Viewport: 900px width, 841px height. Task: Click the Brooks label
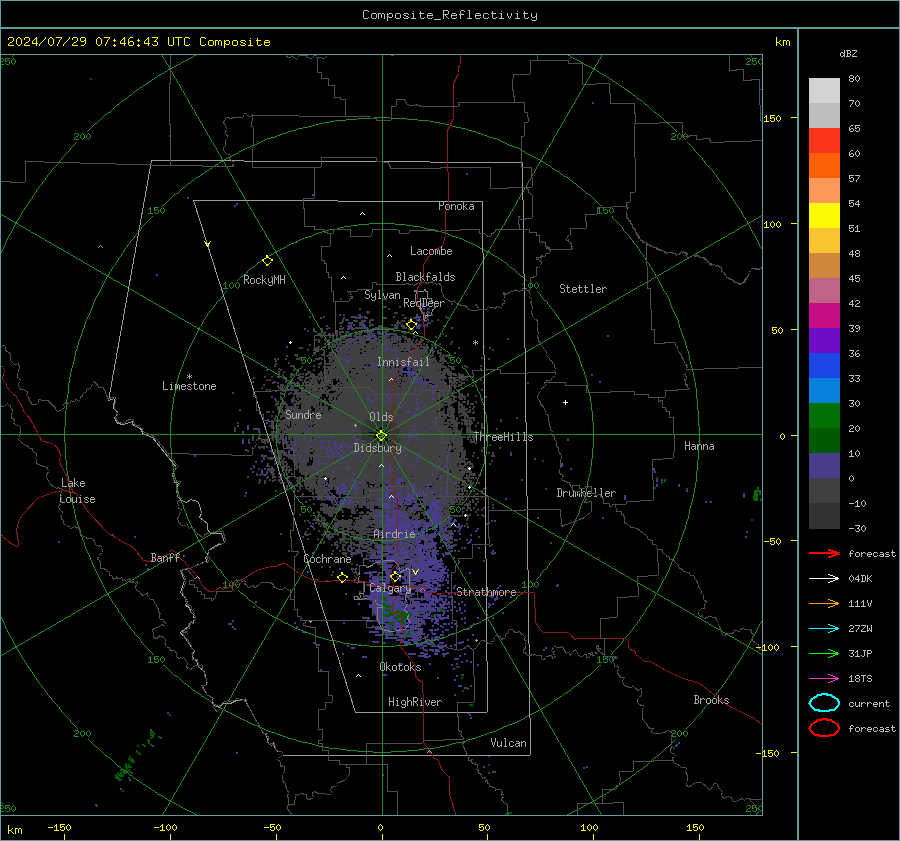pyautogui.click(x=711, y=700)
